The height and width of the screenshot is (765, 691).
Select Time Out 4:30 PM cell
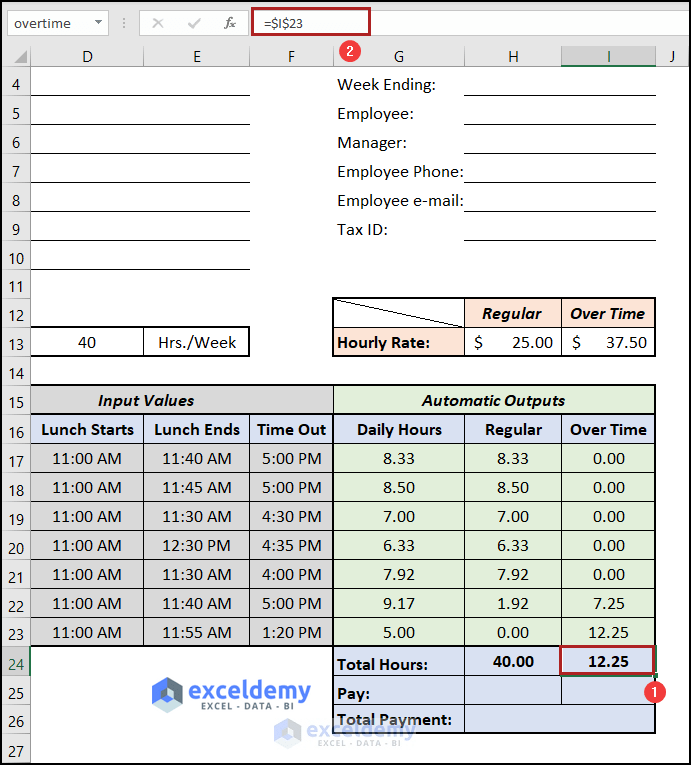291,516
